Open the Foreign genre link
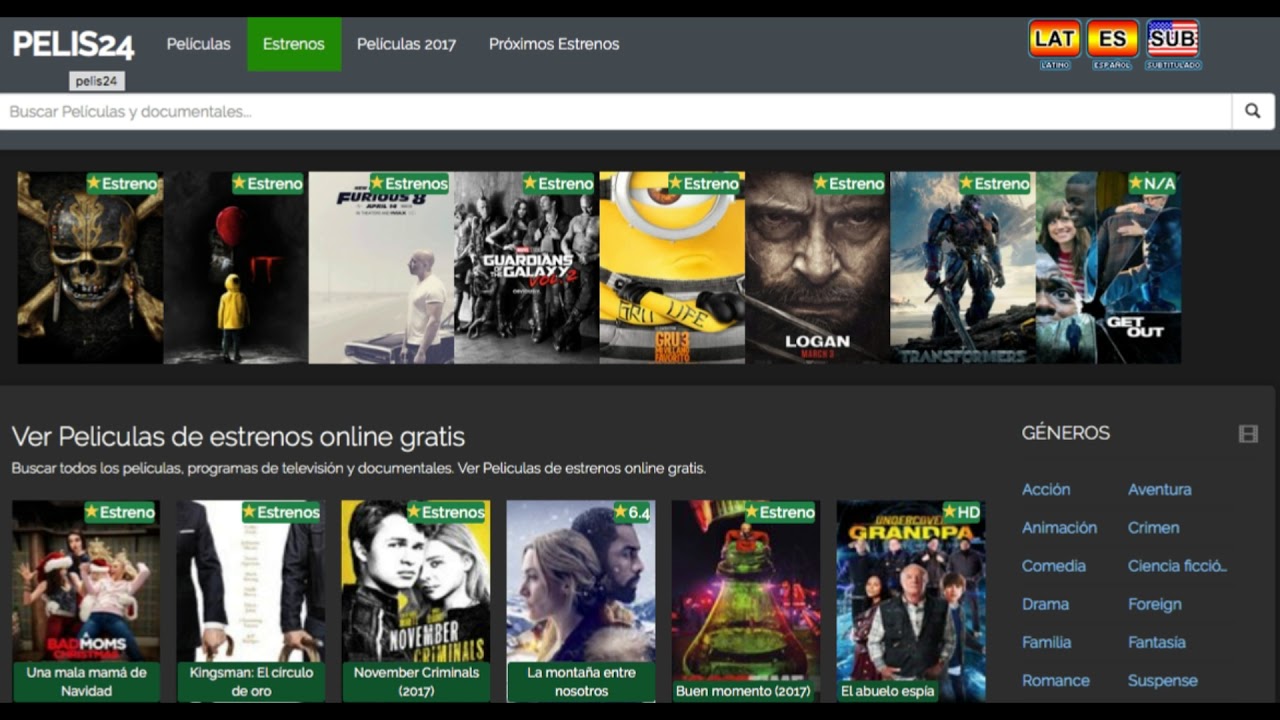The height and width of the screenshot is (720, 1280). coord(1155,604)
